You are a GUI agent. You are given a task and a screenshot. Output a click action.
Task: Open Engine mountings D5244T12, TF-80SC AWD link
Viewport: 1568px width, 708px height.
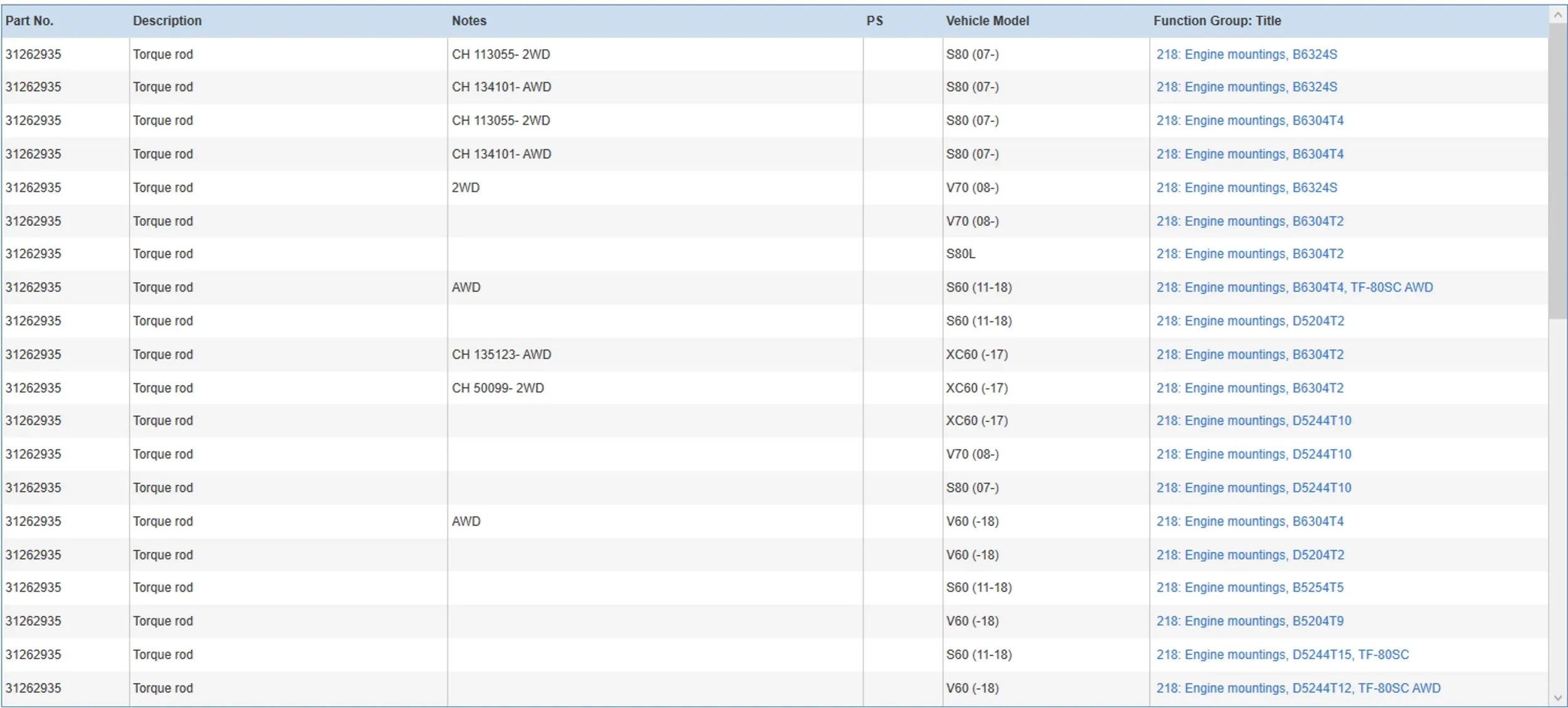click(1298, 688)
